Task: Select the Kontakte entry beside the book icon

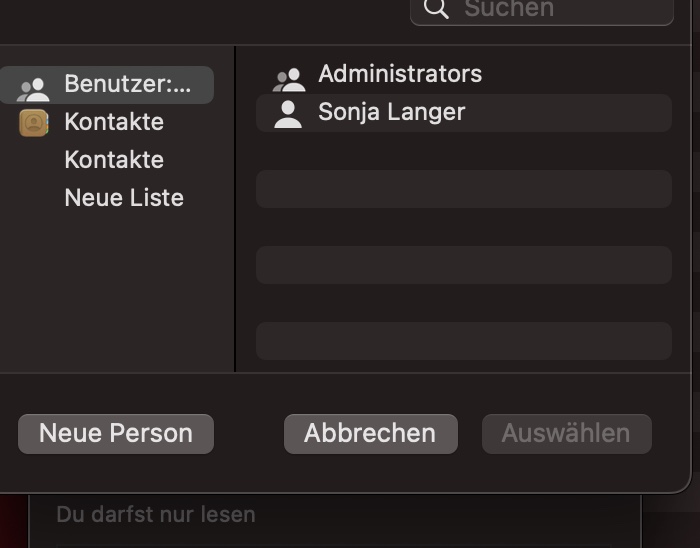Action: pyautogui.click(x=114, y=122)
